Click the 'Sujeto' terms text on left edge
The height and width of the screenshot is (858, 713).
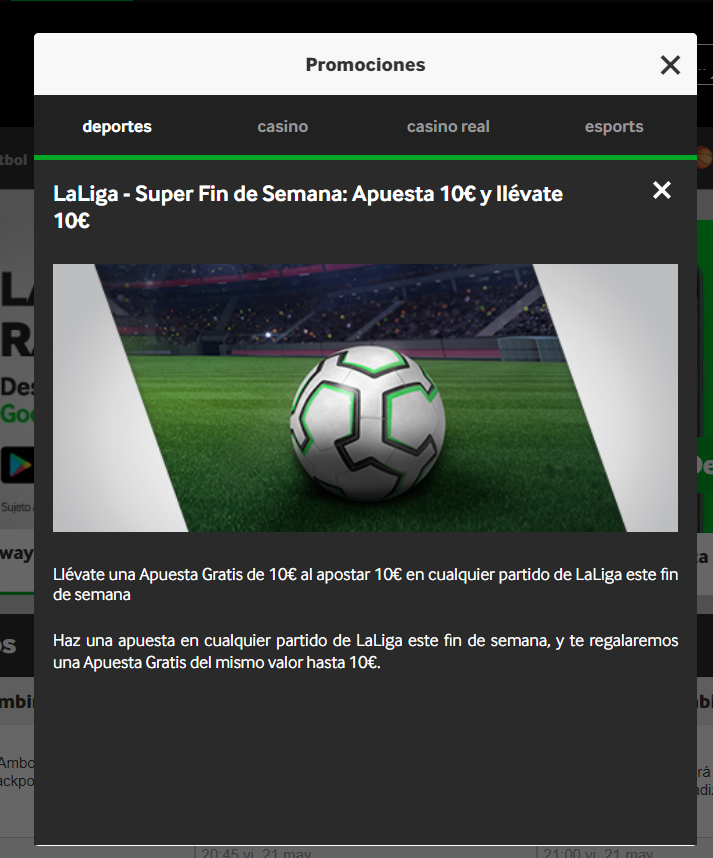click(x=16, y=507)
